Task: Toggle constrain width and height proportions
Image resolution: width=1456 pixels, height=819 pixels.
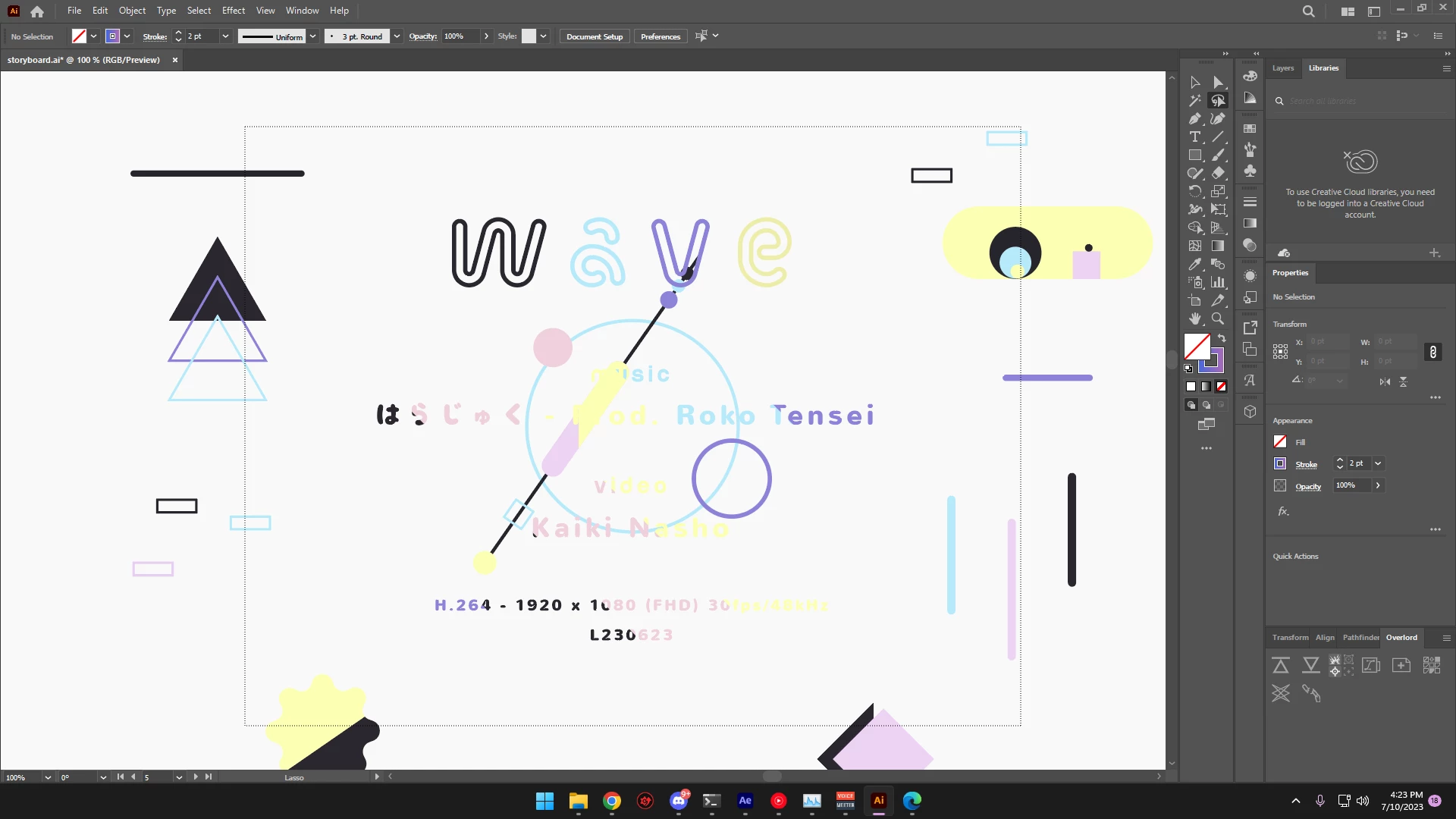Action: tap(1432, 352)
